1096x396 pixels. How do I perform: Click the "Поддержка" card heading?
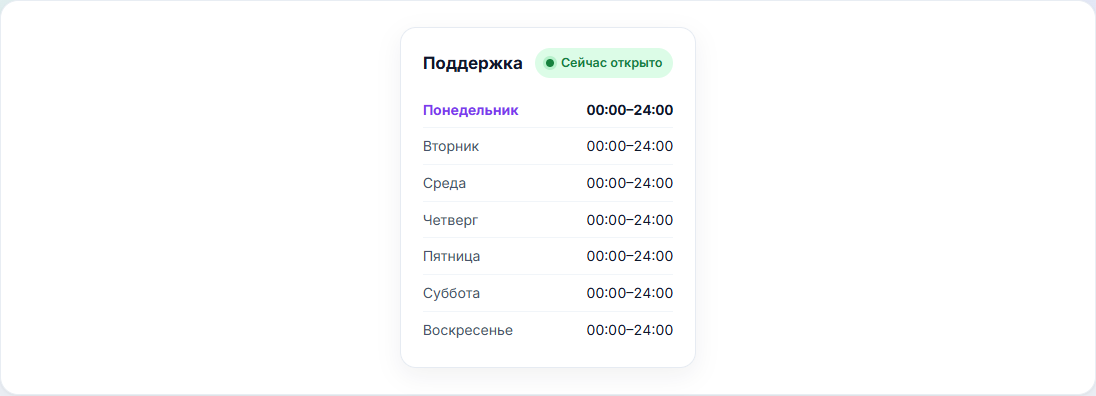[473, 64]
